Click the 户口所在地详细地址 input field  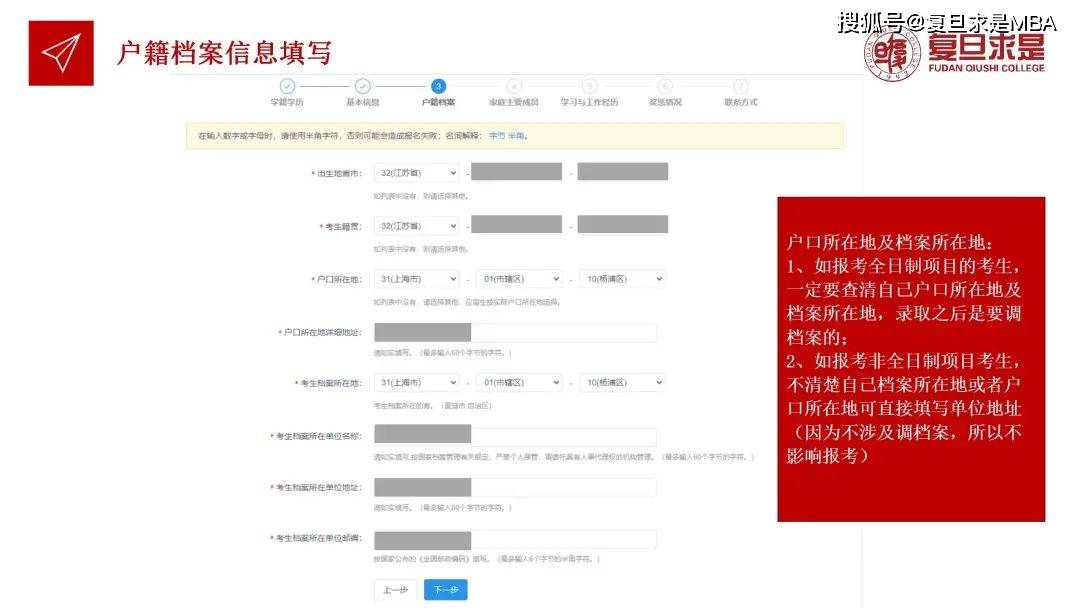[x=514, y=333]
